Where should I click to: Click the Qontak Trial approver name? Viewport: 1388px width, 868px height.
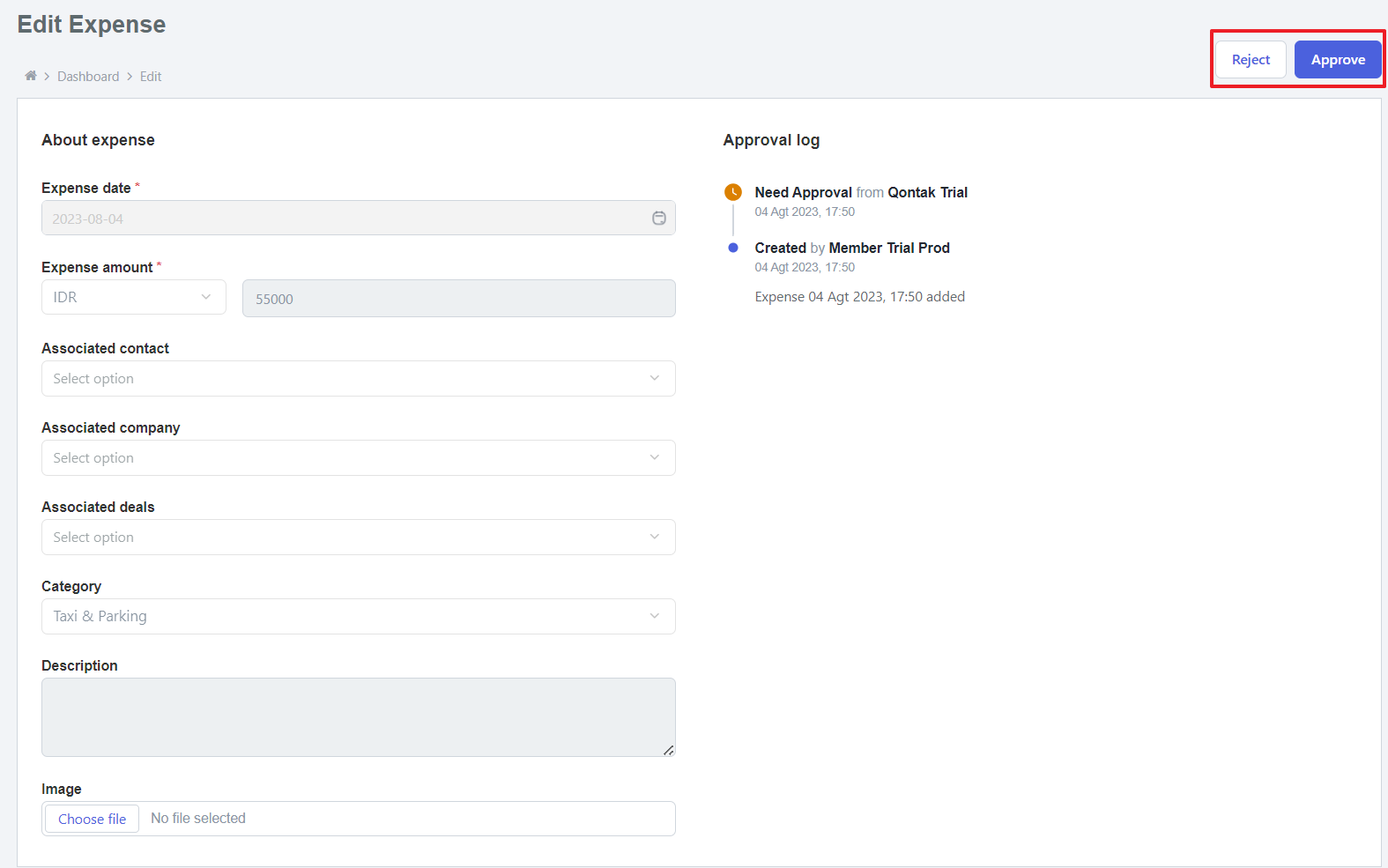(x=927, y=192)
